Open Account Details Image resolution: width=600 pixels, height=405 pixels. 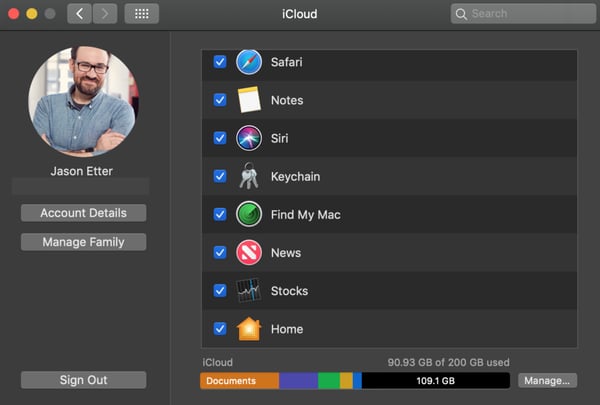tap(83, 213)
